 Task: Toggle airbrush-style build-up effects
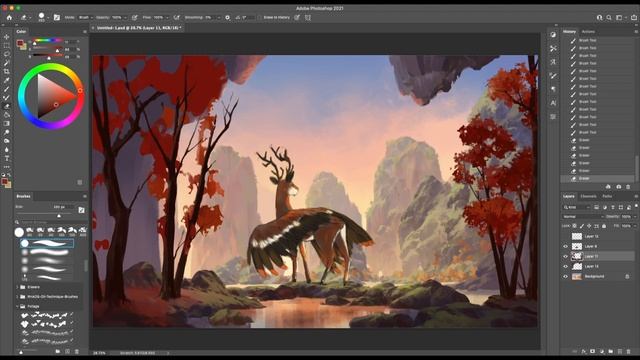(x=176, y=18)
